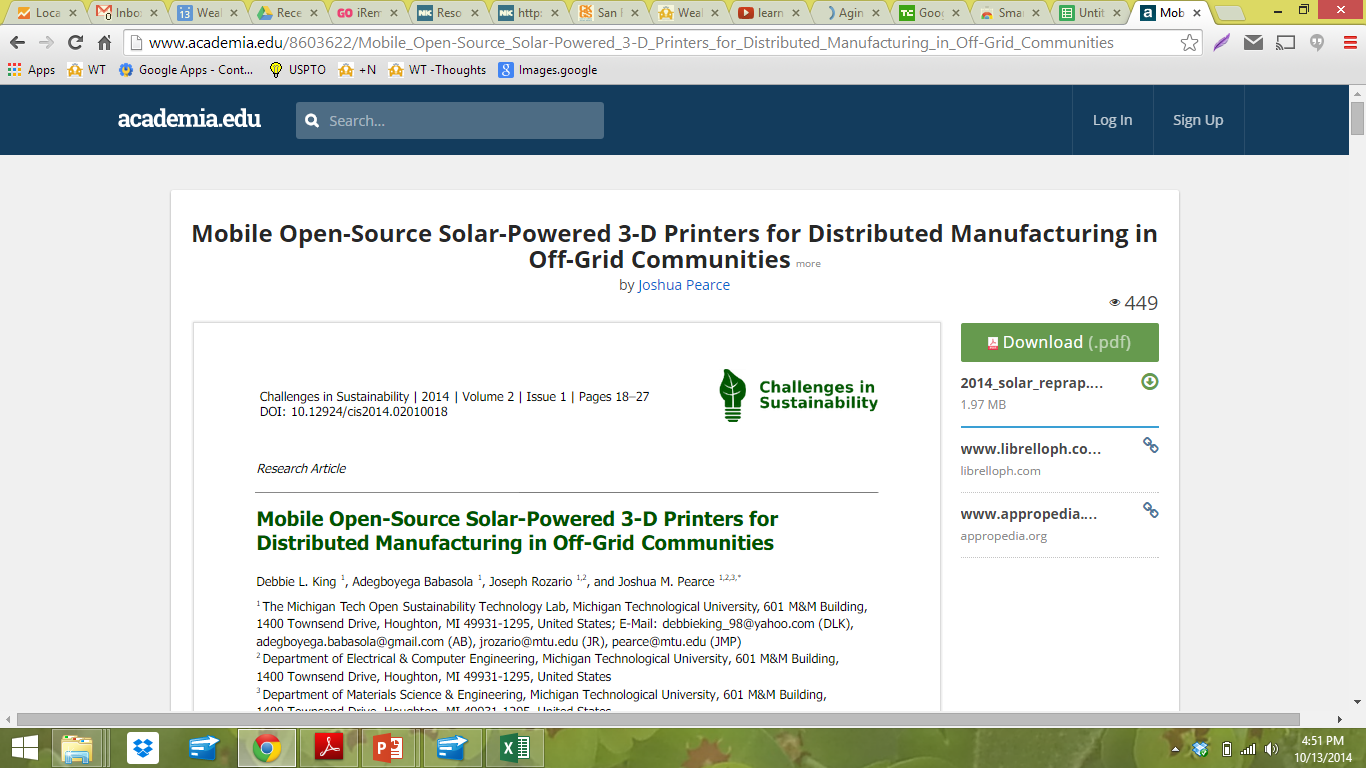Image resolution: width=1366 pixels, height=768 pixels.
Task: Click the Challenges in Sustainability journal logo
Action: click(x=798, y=395)
